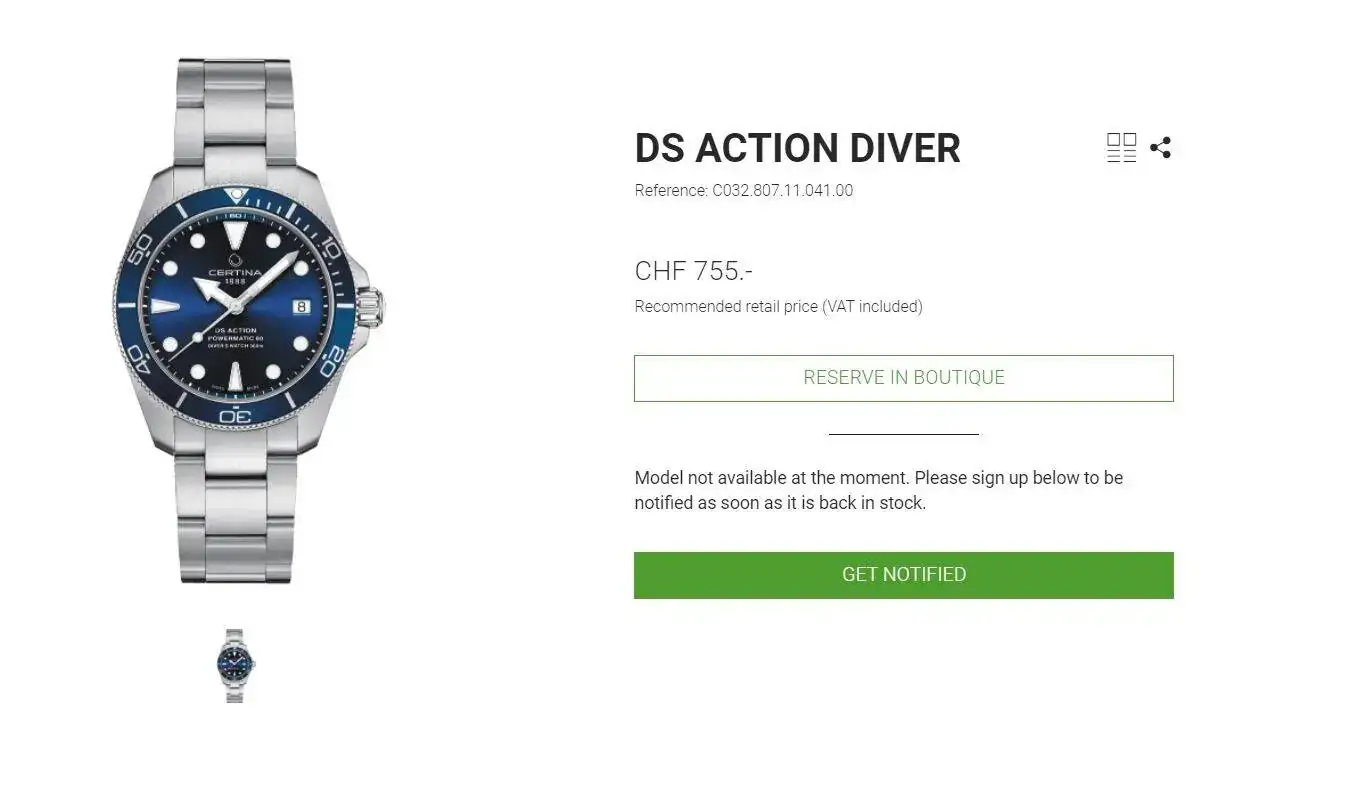Click the short divider line under Reserve button

(903, 434)
